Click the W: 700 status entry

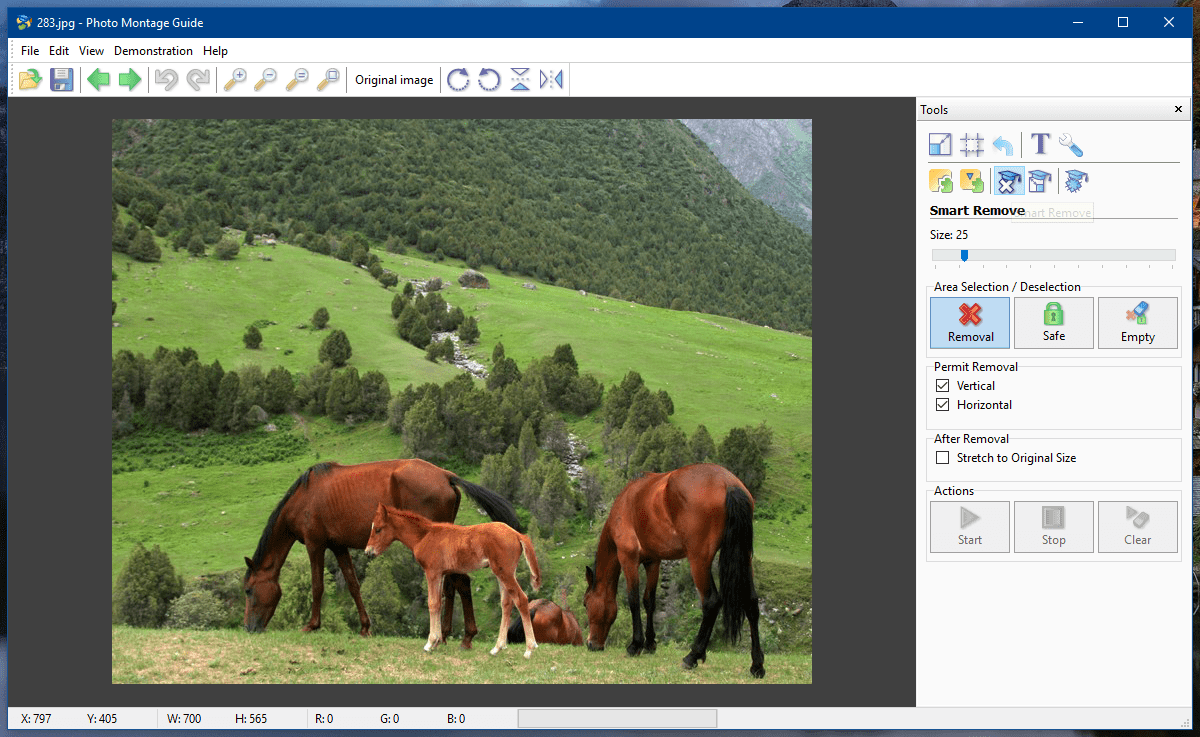(184, 718)
